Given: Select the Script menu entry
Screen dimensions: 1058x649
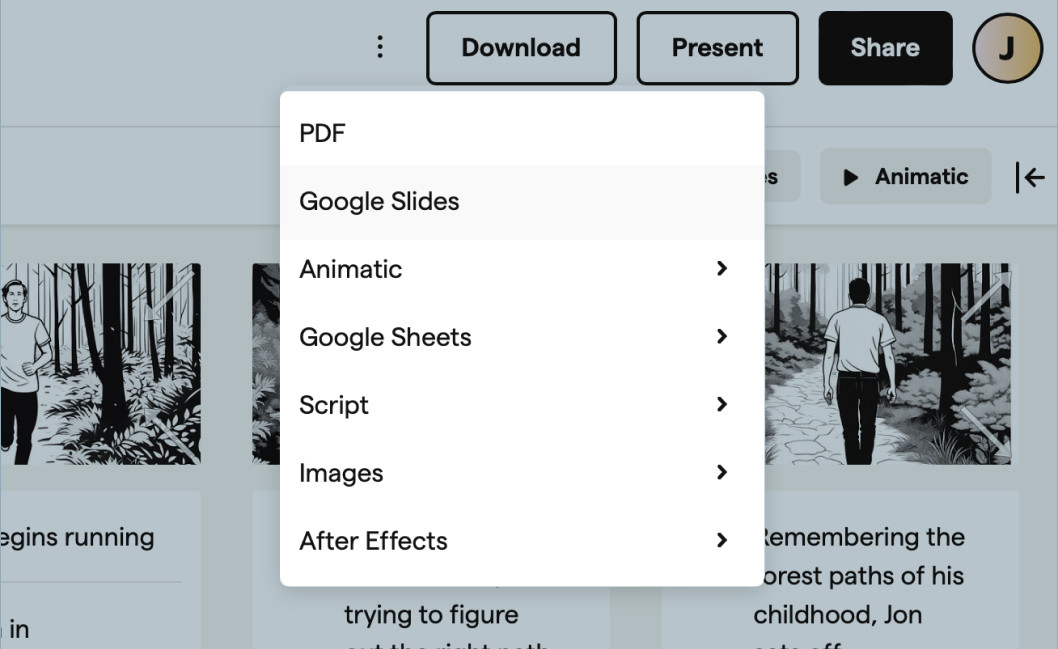Looking at the screenshot, I should (334, 405).
